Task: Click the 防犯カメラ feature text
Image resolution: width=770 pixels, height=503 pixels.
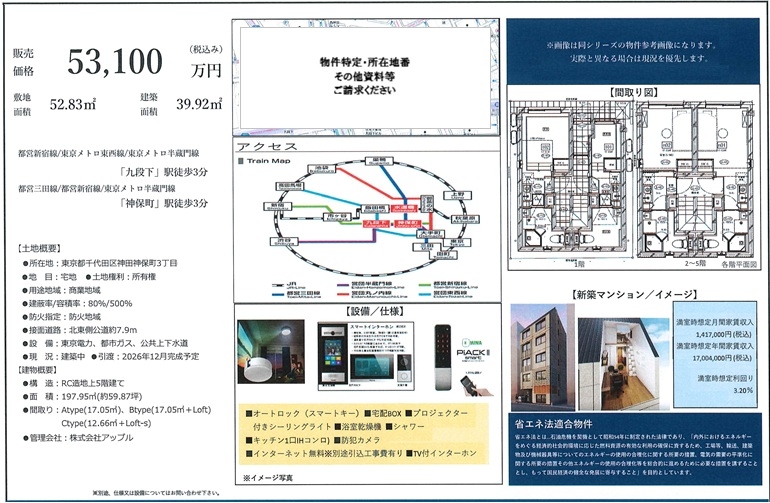Action: pos(357,440)
